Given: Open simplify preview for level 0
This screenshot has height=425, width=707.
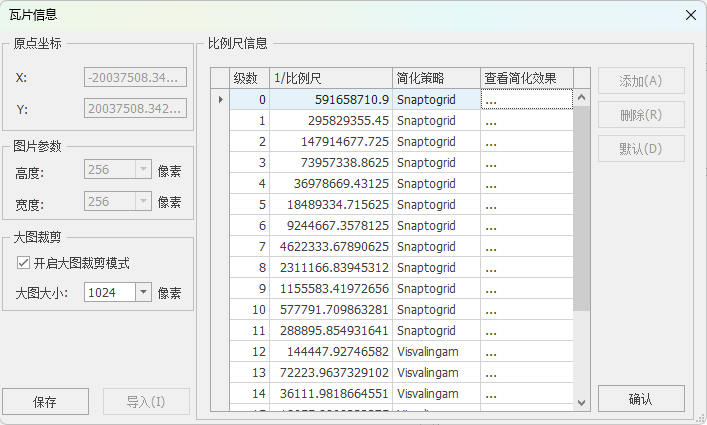Looking at the screenshot, I should pos(526,100).
